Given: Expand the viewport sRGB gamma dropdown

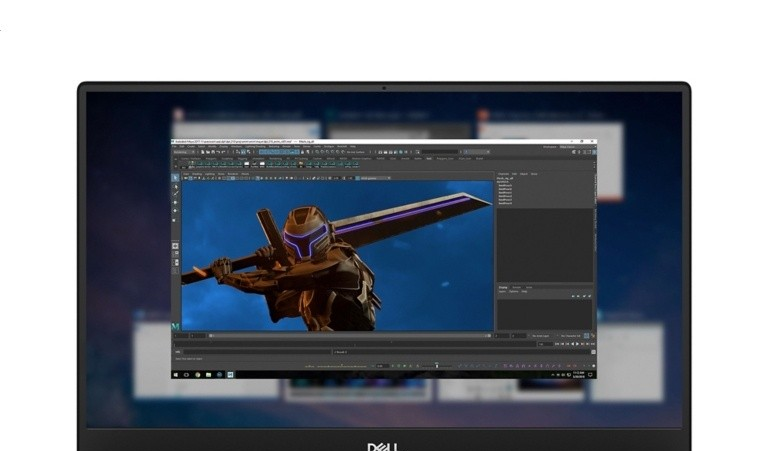Looking at the screenshot, I should [375, 178].
